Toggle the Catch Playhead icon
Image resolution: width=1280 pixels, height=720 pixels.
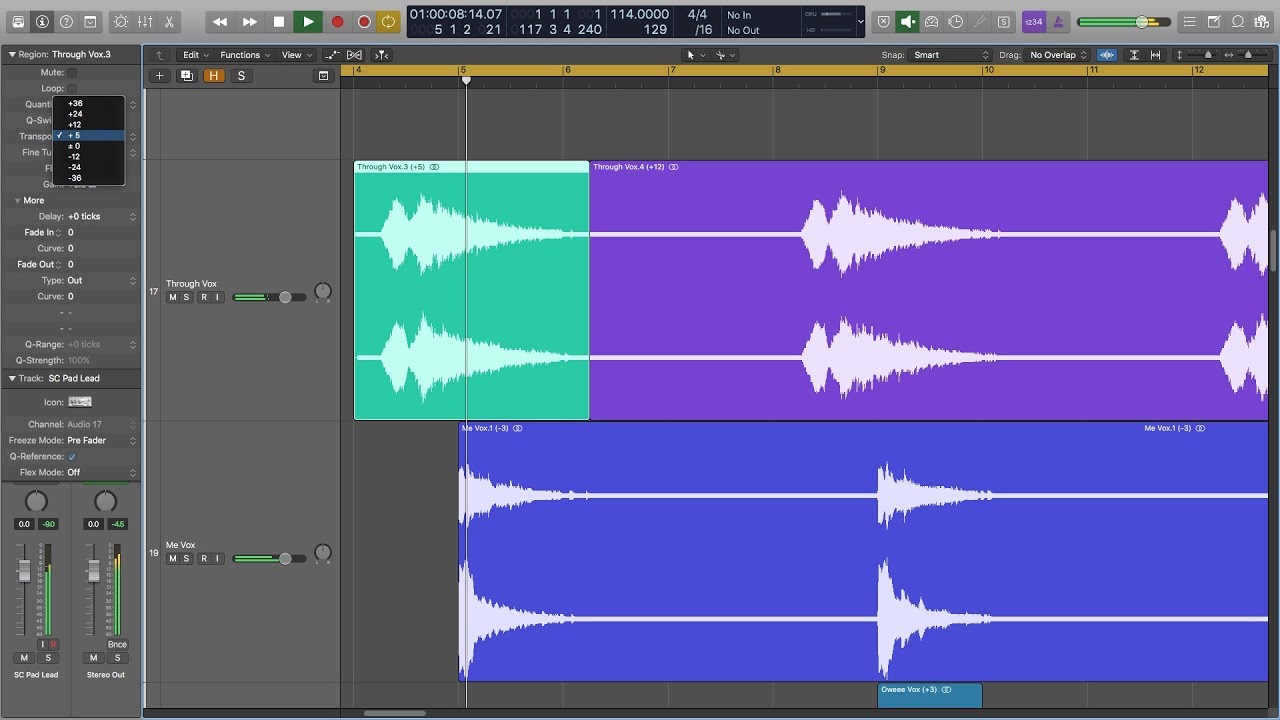click(x=382, y=55)
